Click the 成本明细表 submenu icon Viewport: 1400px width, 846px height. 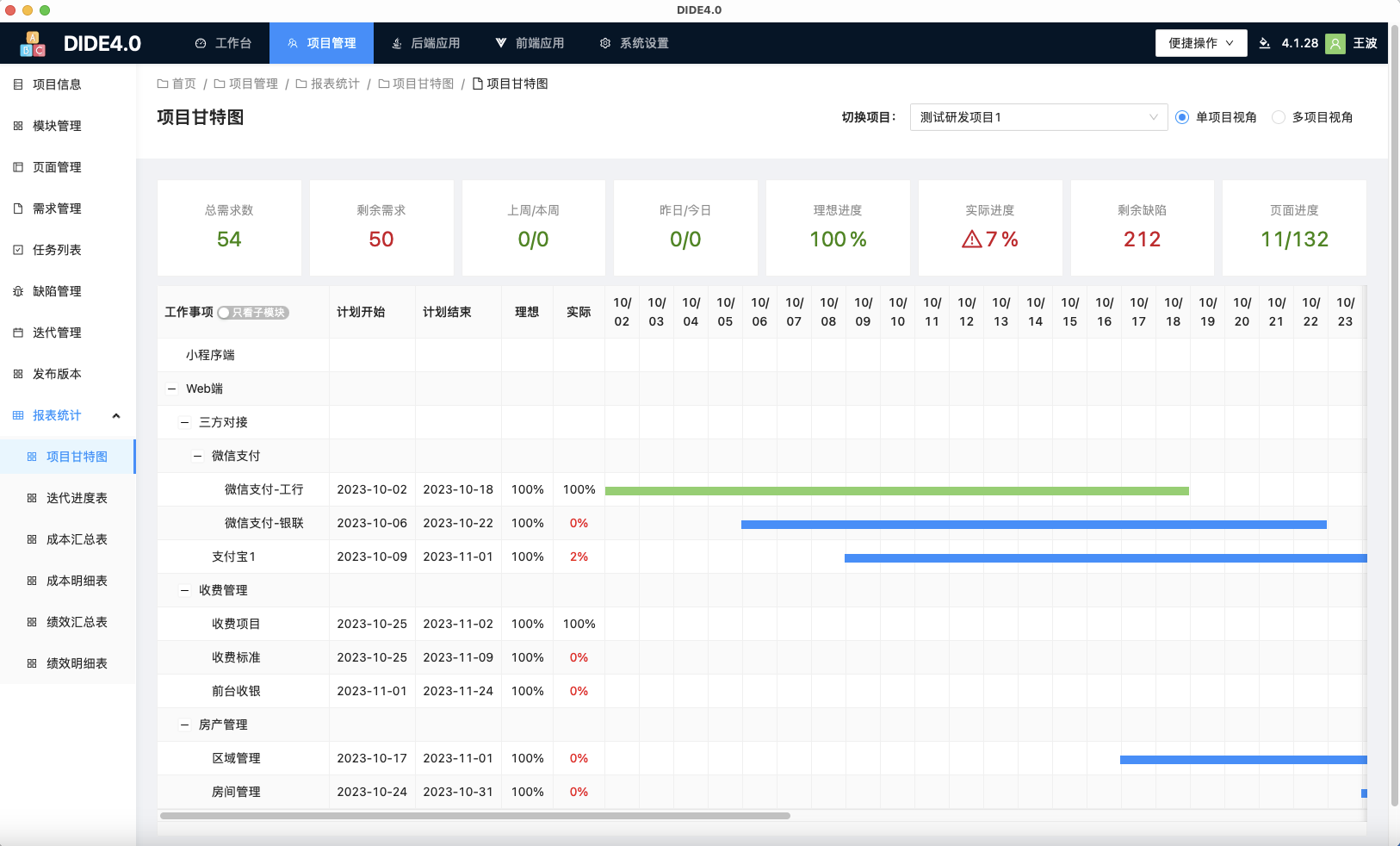tap(32, 581)
